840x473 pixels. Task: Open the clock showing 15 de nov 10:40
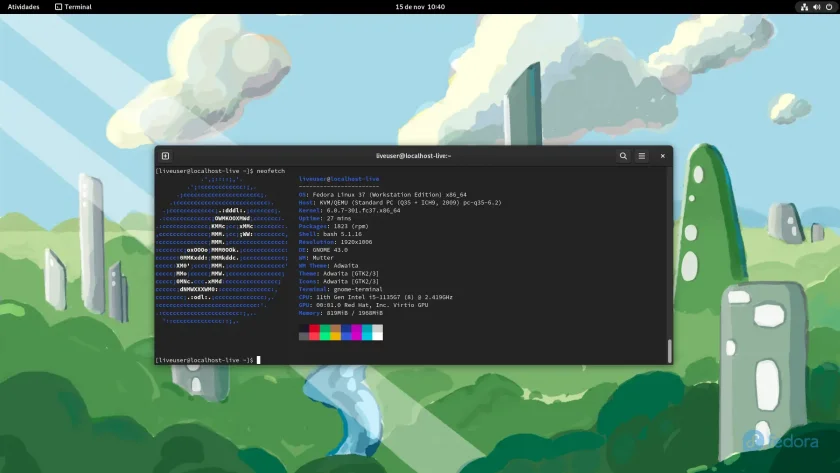pos(420,7)
